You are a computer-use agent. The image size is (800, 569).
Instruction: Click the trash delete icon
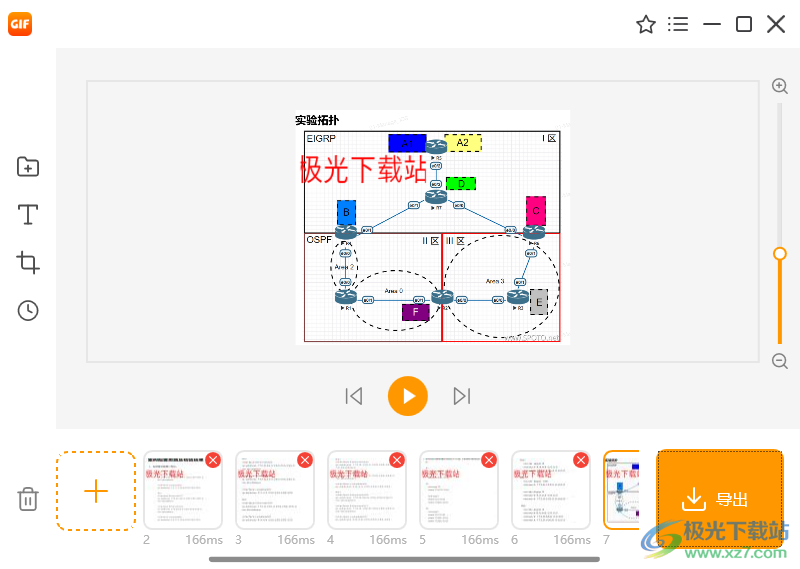coord(28,499)
